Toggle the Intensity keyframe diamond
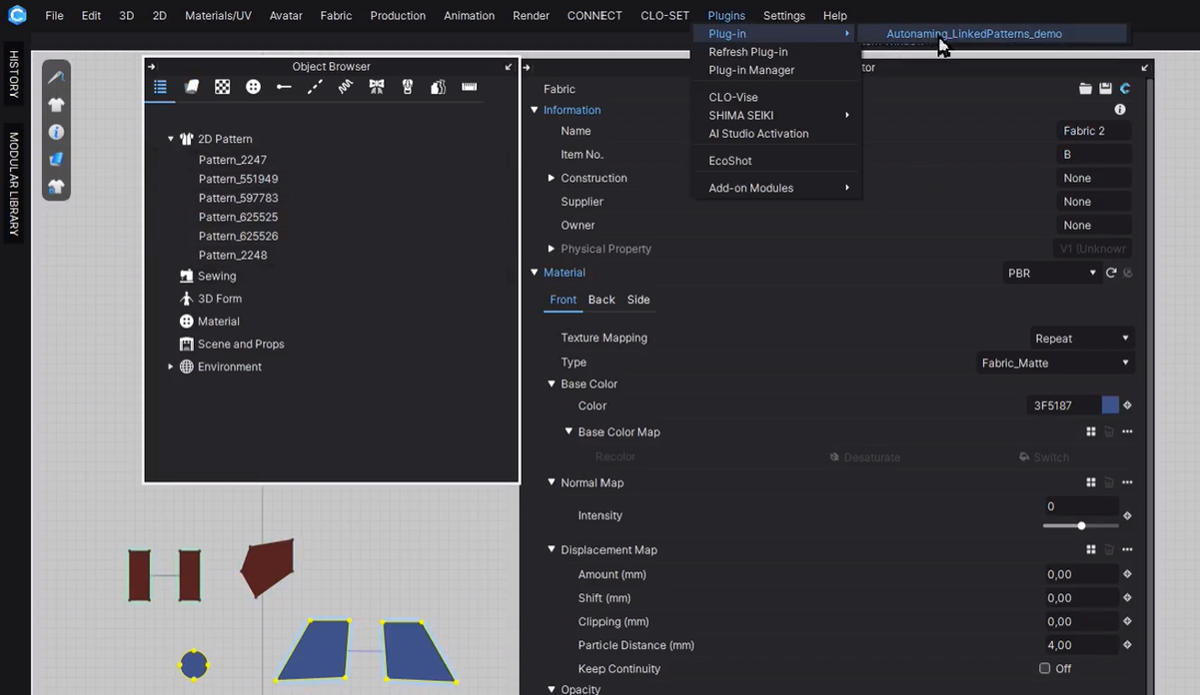Screen dimensions: 1200x695 tap(1127, 515)
